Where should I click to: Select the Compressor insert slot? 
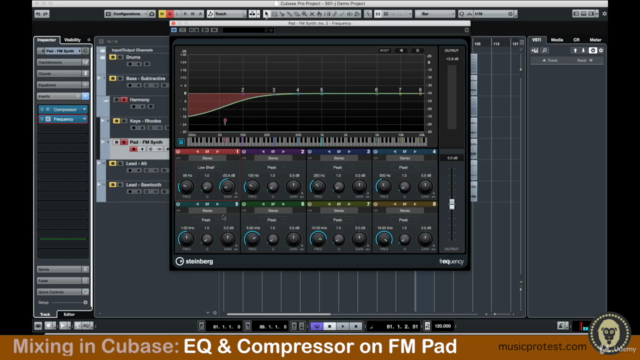63,109
